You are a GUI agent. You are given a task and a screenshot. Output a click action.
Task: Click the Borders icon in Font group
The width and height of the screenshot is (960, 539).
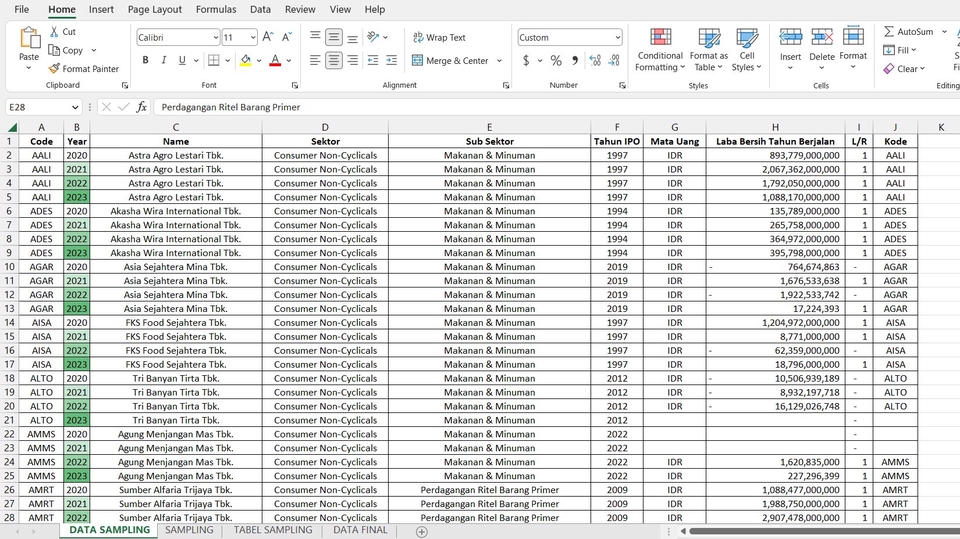[x=214, y=60]
